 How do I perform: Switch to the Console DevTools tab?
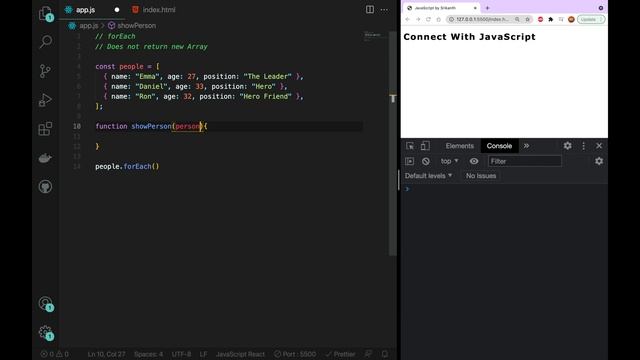499,146
